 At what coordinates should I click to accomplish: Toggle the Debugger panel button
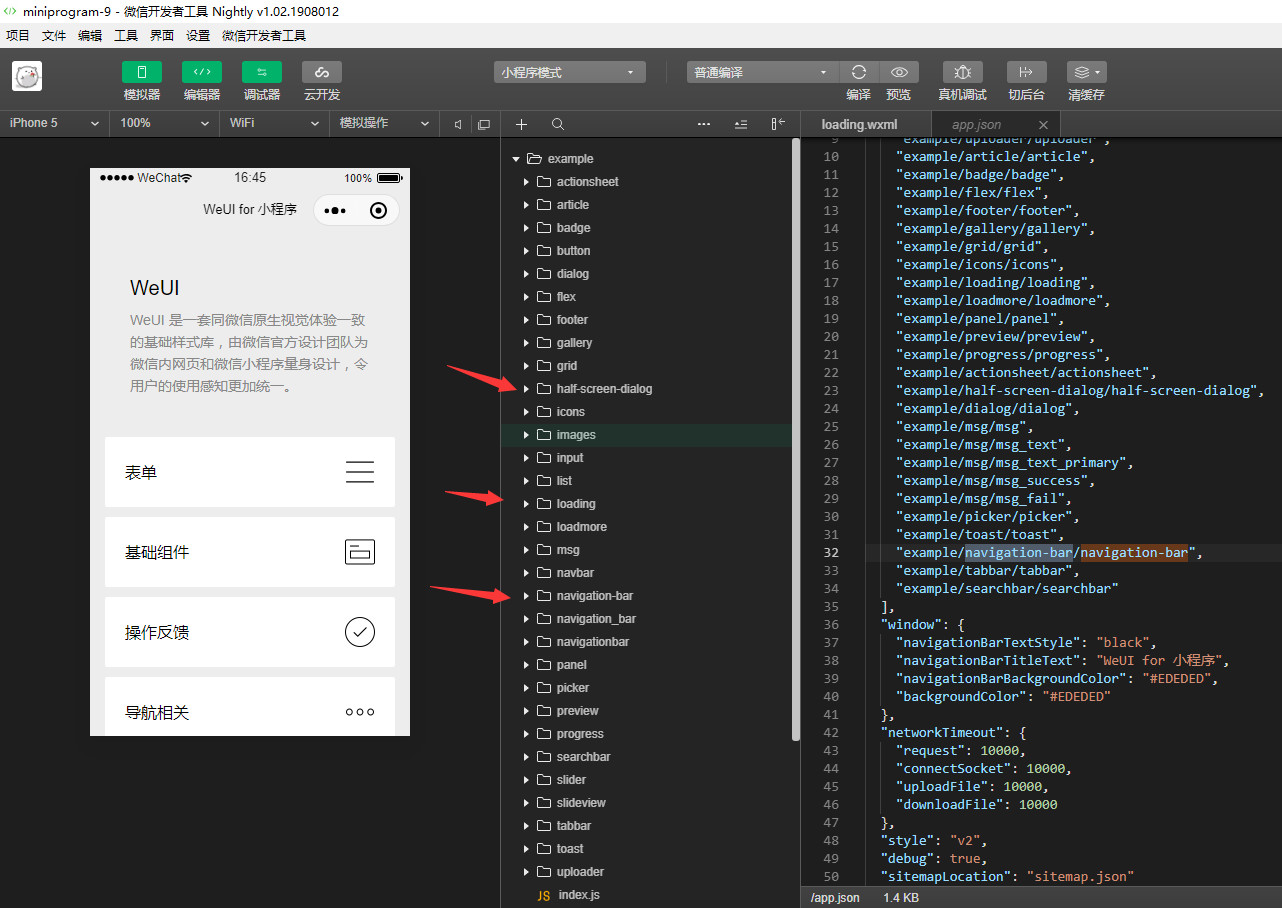[261, 72]
